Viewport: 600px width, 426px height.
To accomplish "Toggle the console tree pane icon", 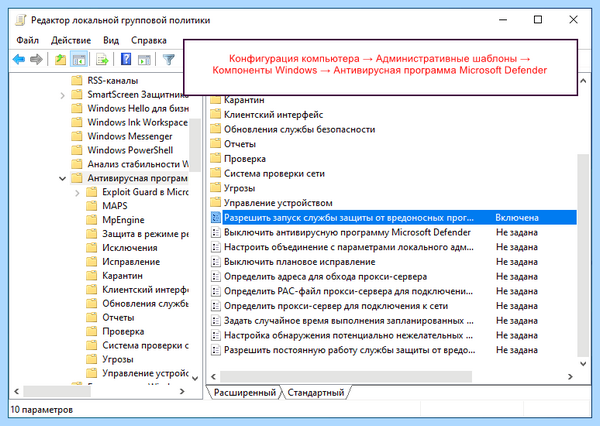I will click(79, 59).
